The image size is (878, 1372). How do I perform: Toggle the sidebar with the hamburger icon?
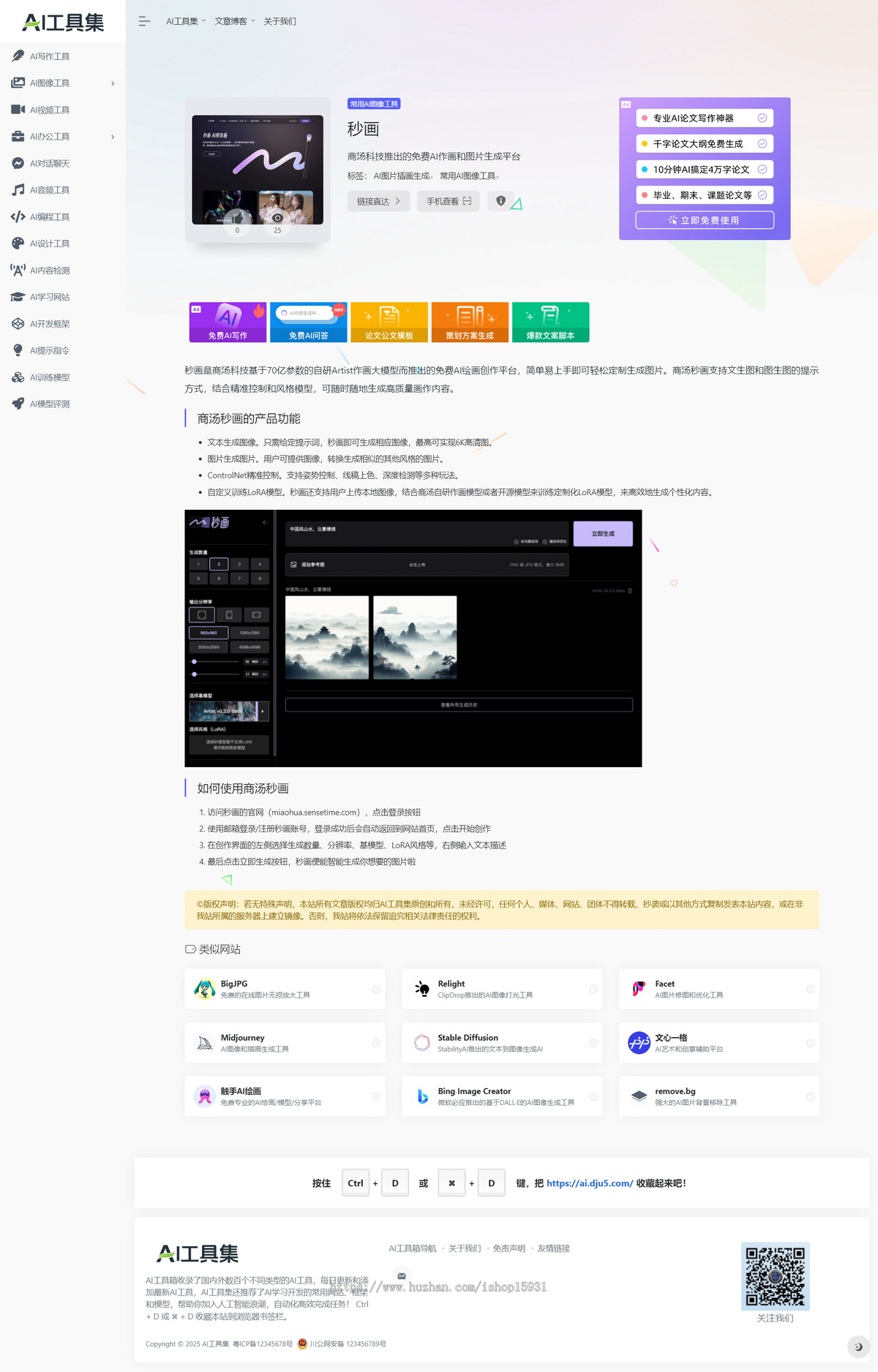(x=144, y=21)
